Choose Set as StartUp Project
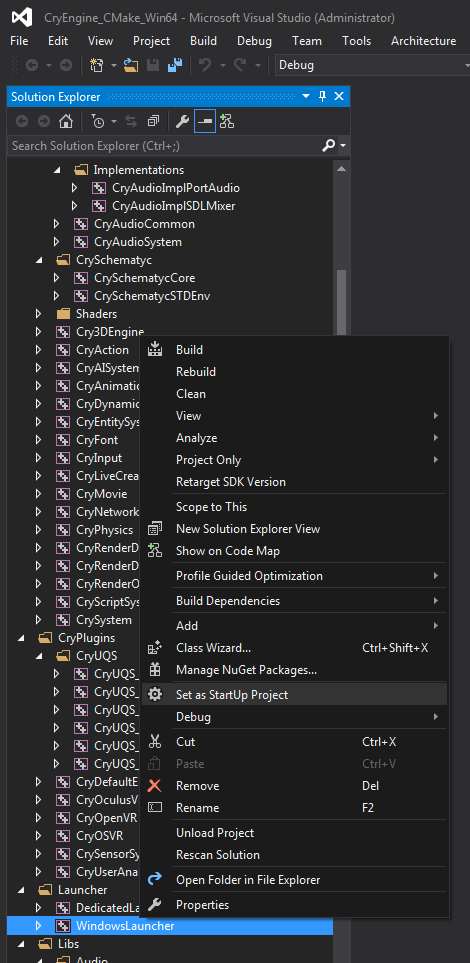Screen dimensions: 470x963 [232, 695]
